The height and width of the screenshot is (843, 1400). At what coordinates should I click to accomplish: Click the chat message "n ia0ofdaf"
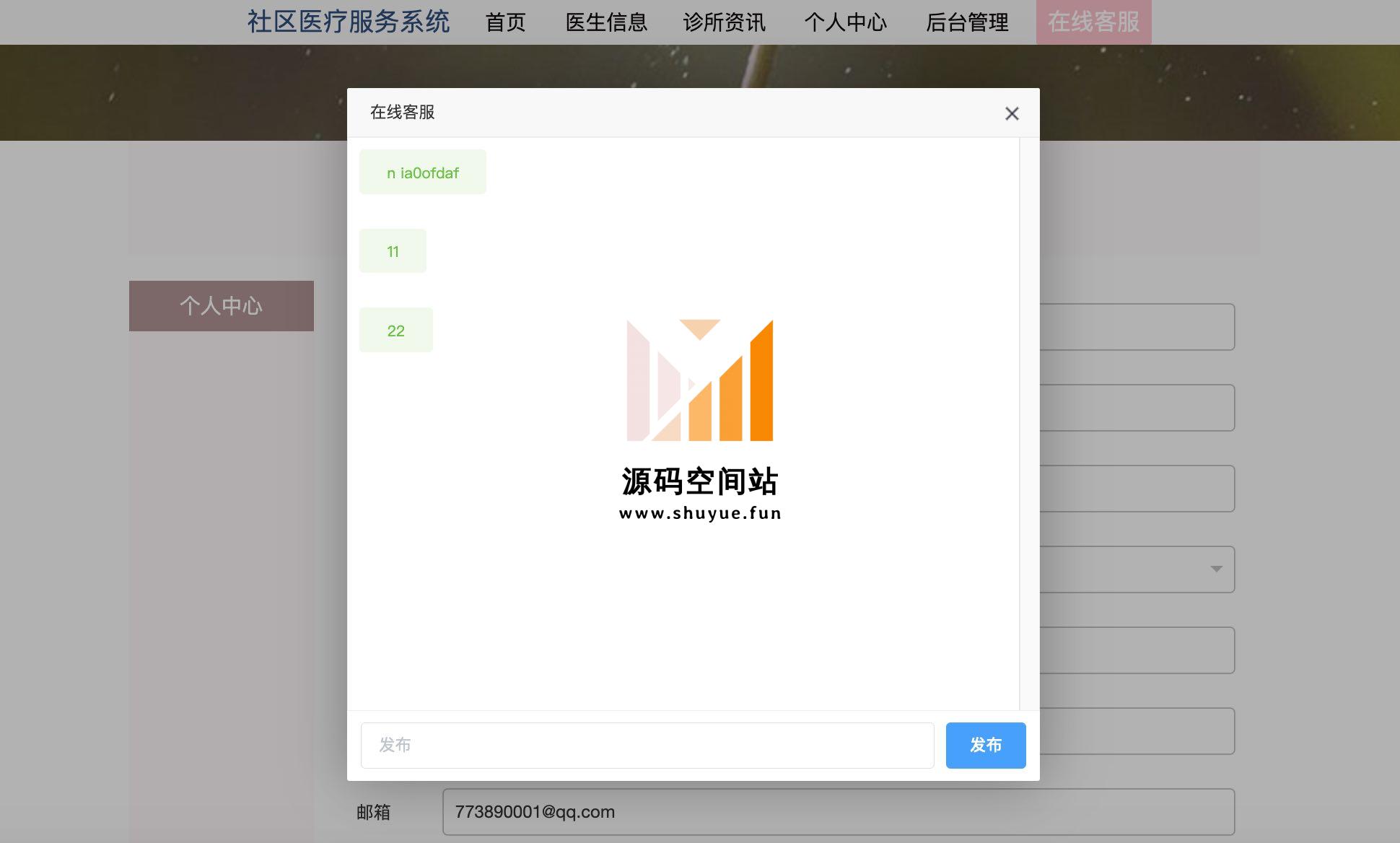click(x=423, y=172)
